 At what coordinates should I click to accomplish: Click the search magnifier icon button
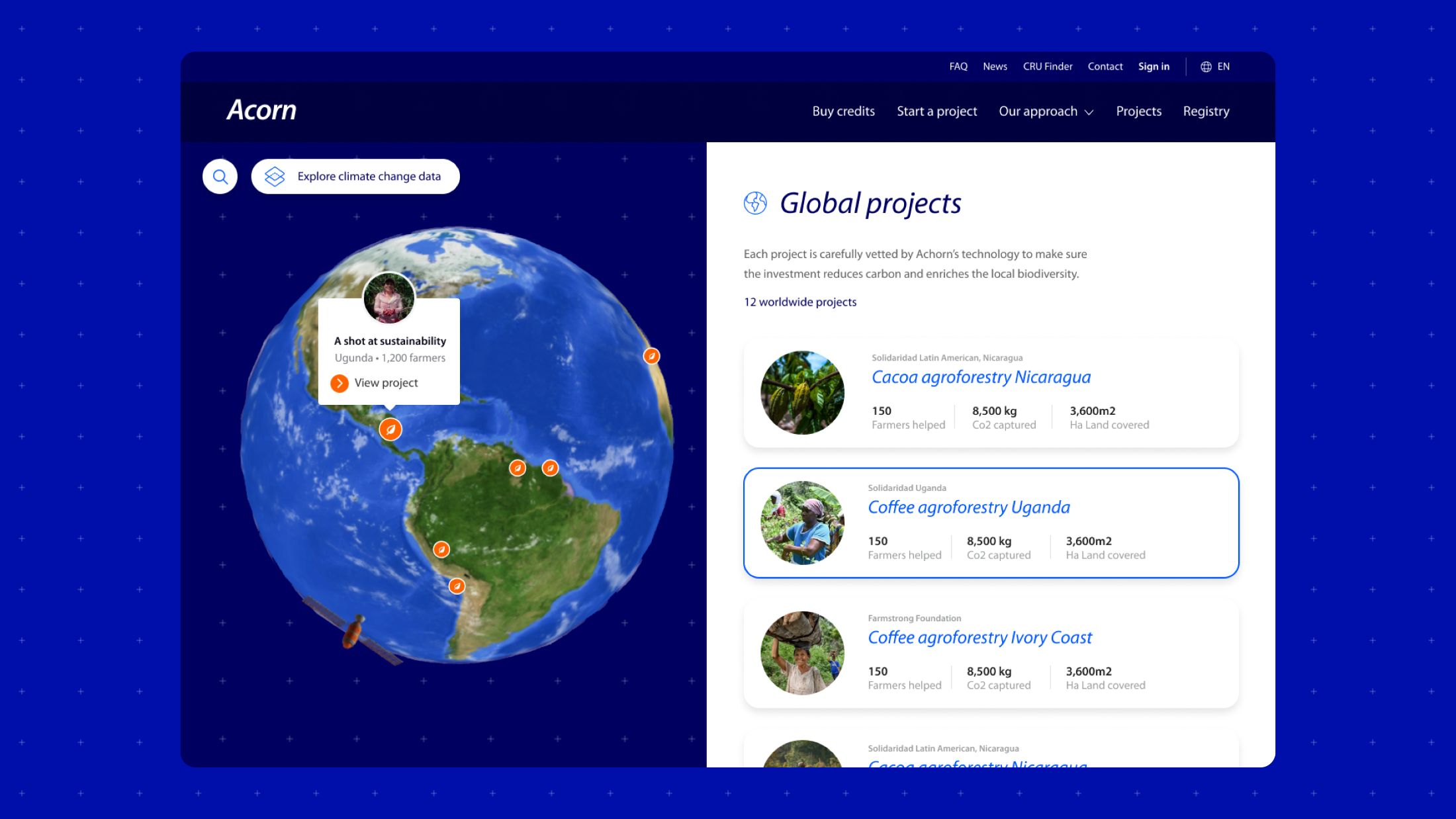220,177
